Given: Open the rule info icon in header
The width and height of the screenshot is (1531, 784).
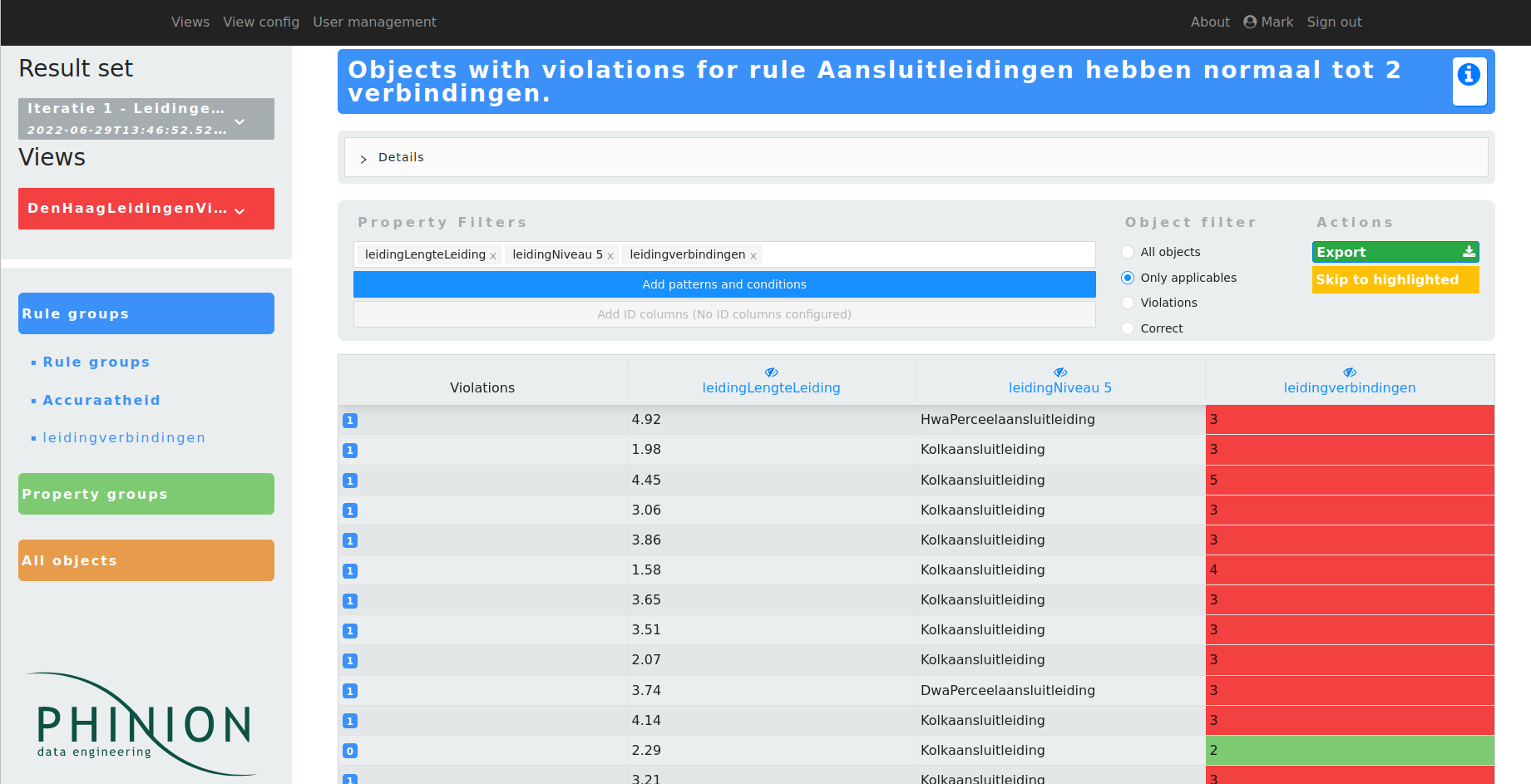Looking at the screenshot, I should [x=1469, y=75].
